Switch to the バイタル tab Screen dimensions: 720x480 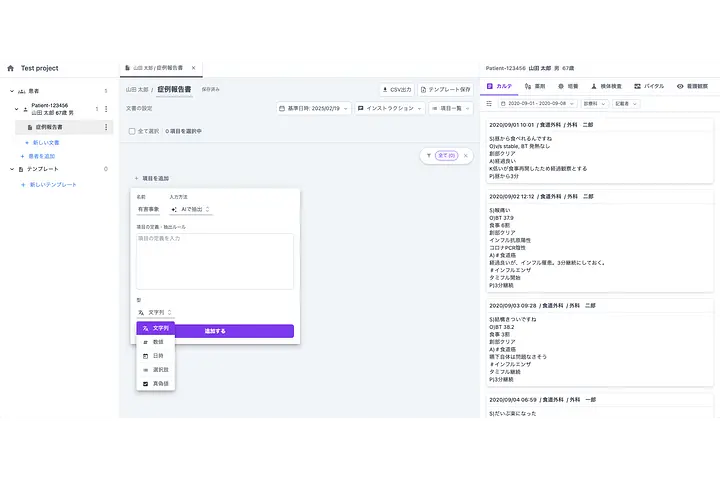649,87
